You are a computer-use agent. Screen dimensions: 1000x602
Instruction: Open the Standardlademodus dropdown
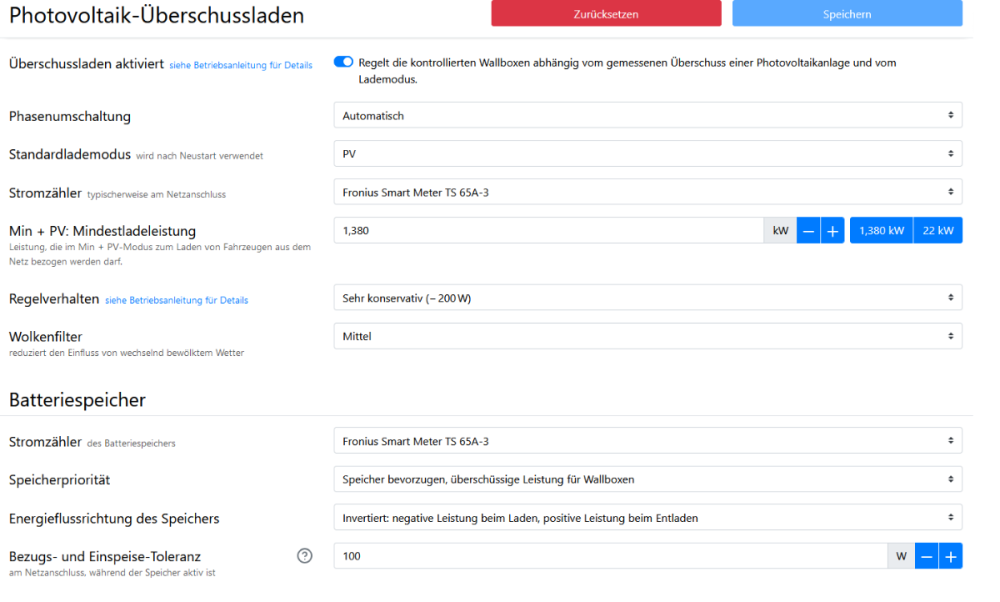[x=647, y=154]
